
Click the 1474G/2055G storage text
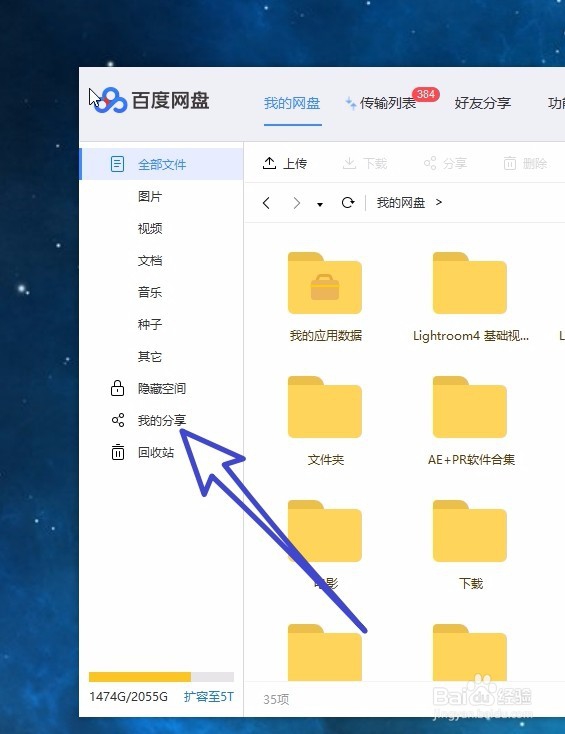[128, 697]
